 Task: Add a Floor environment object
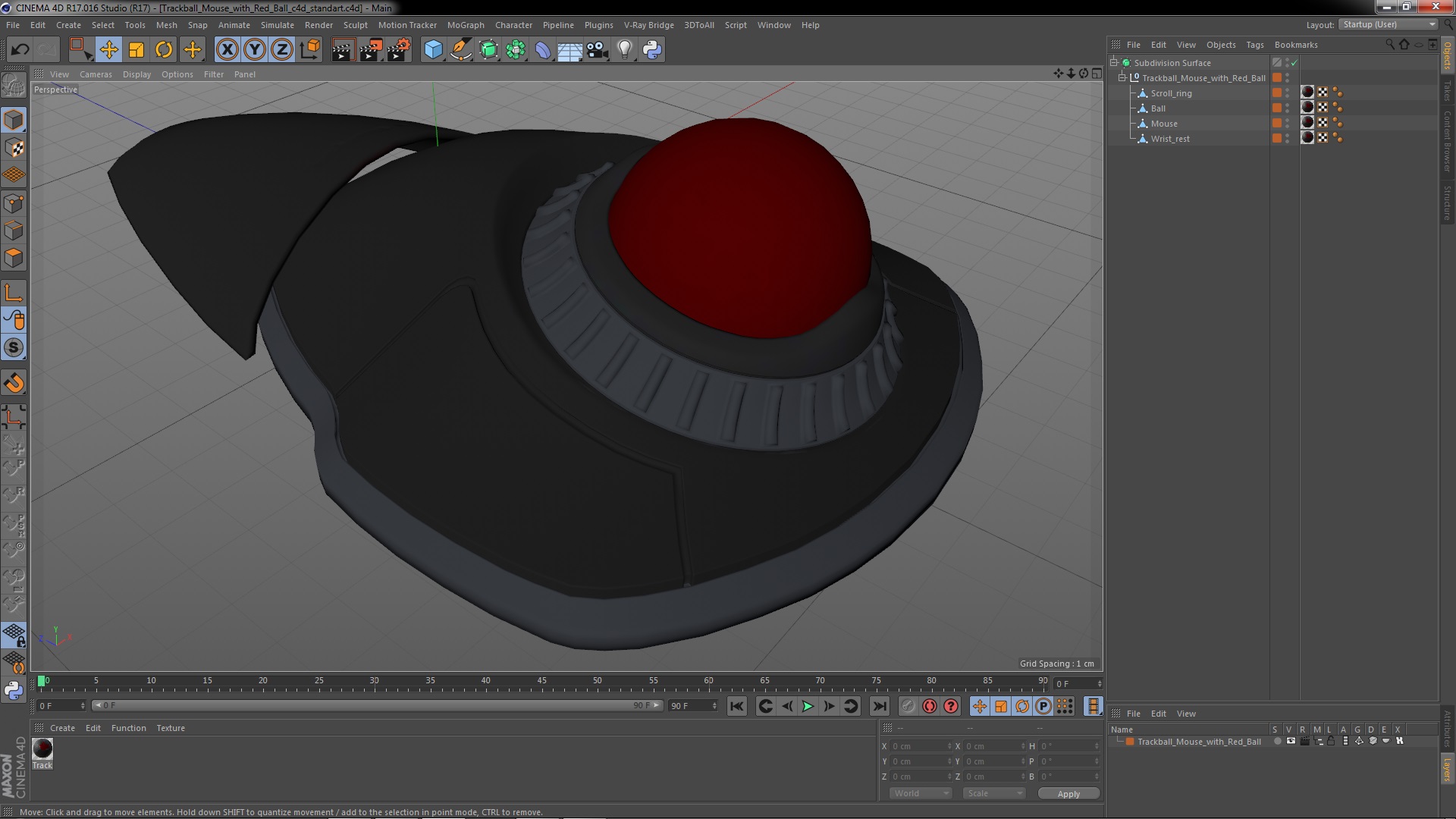pos(570,50)
